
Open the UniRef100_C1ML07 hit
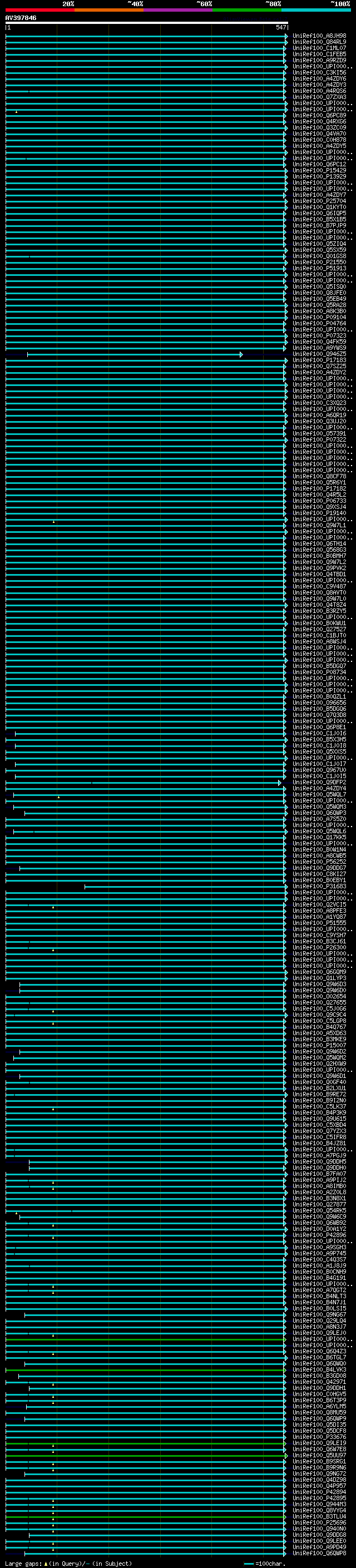tap(319, 48)
